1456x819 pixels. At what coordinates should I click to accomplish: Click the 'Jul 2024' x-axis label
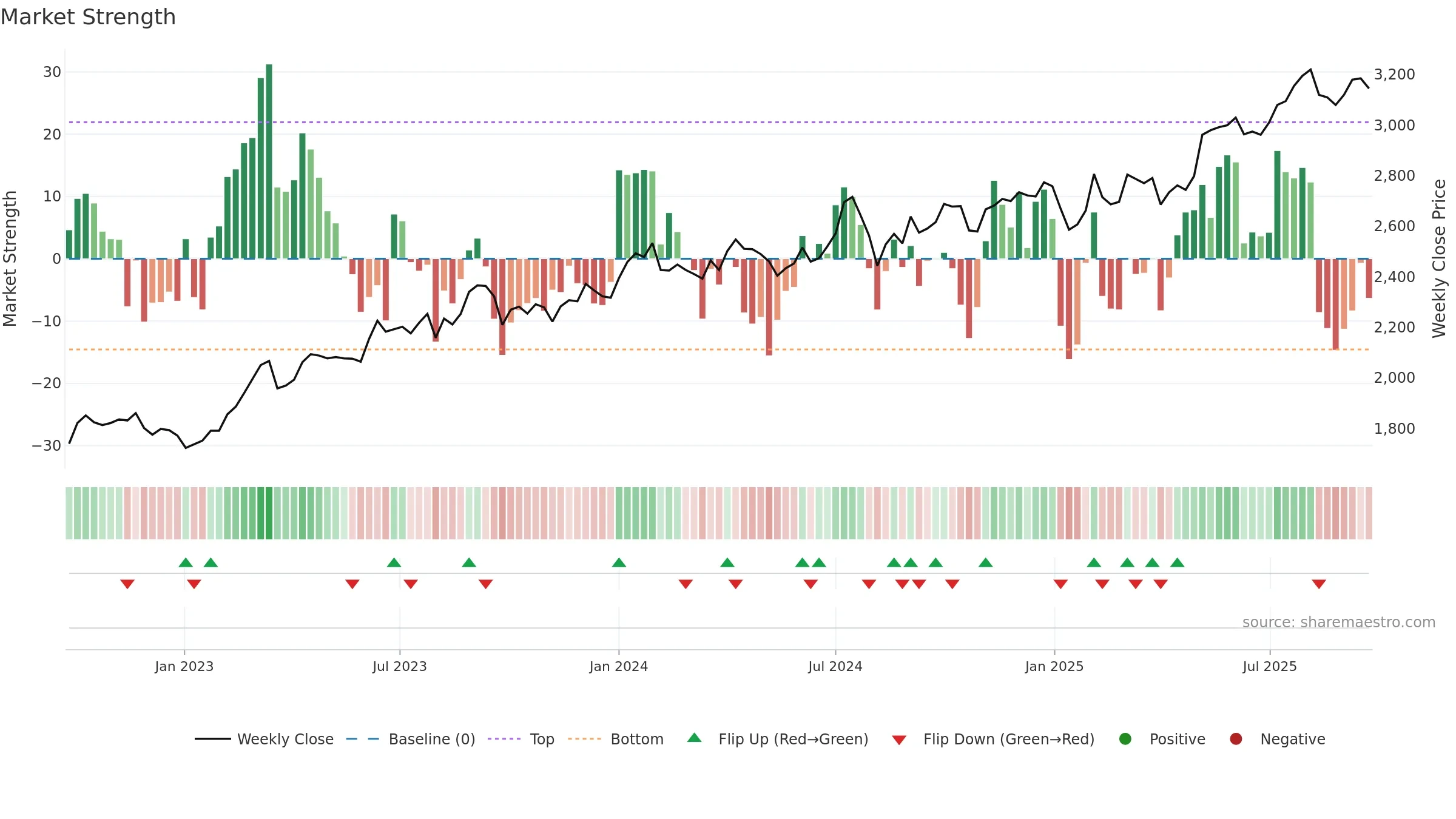[835, 667]
